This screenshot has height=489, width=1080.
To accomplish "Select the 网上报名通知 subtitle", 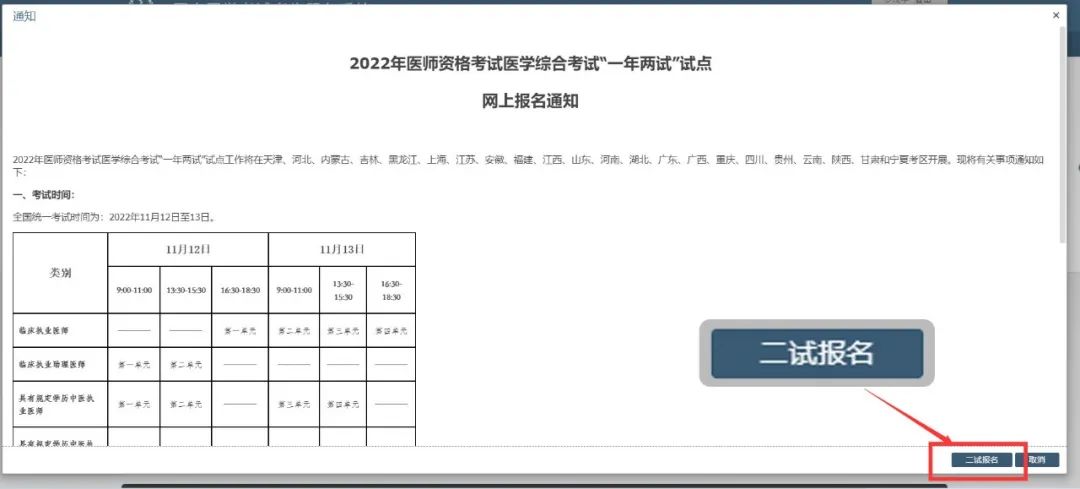I will pyautogui.click(x=531, y=101).
